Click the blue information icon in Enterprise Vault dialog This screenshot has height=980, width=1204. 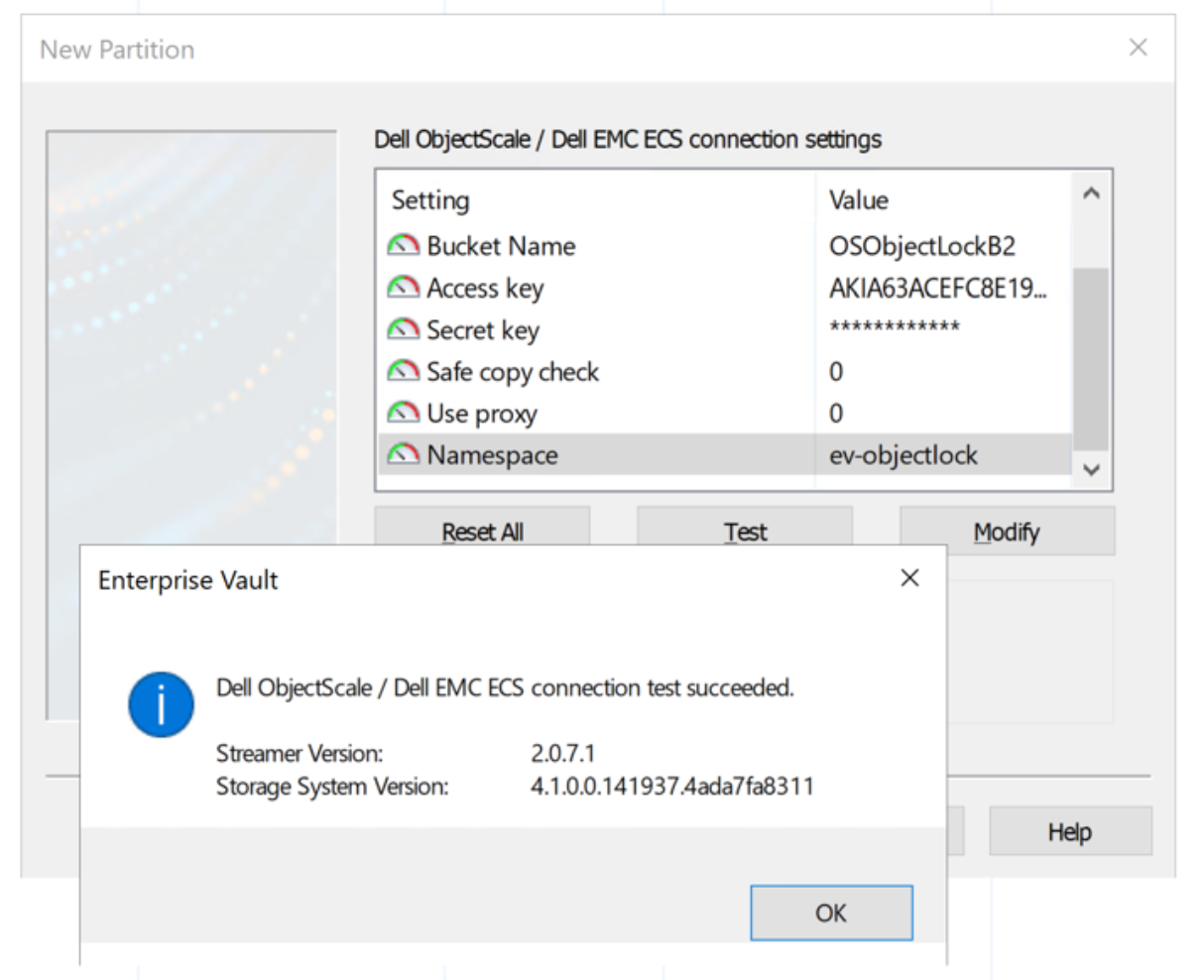(161, 704)
